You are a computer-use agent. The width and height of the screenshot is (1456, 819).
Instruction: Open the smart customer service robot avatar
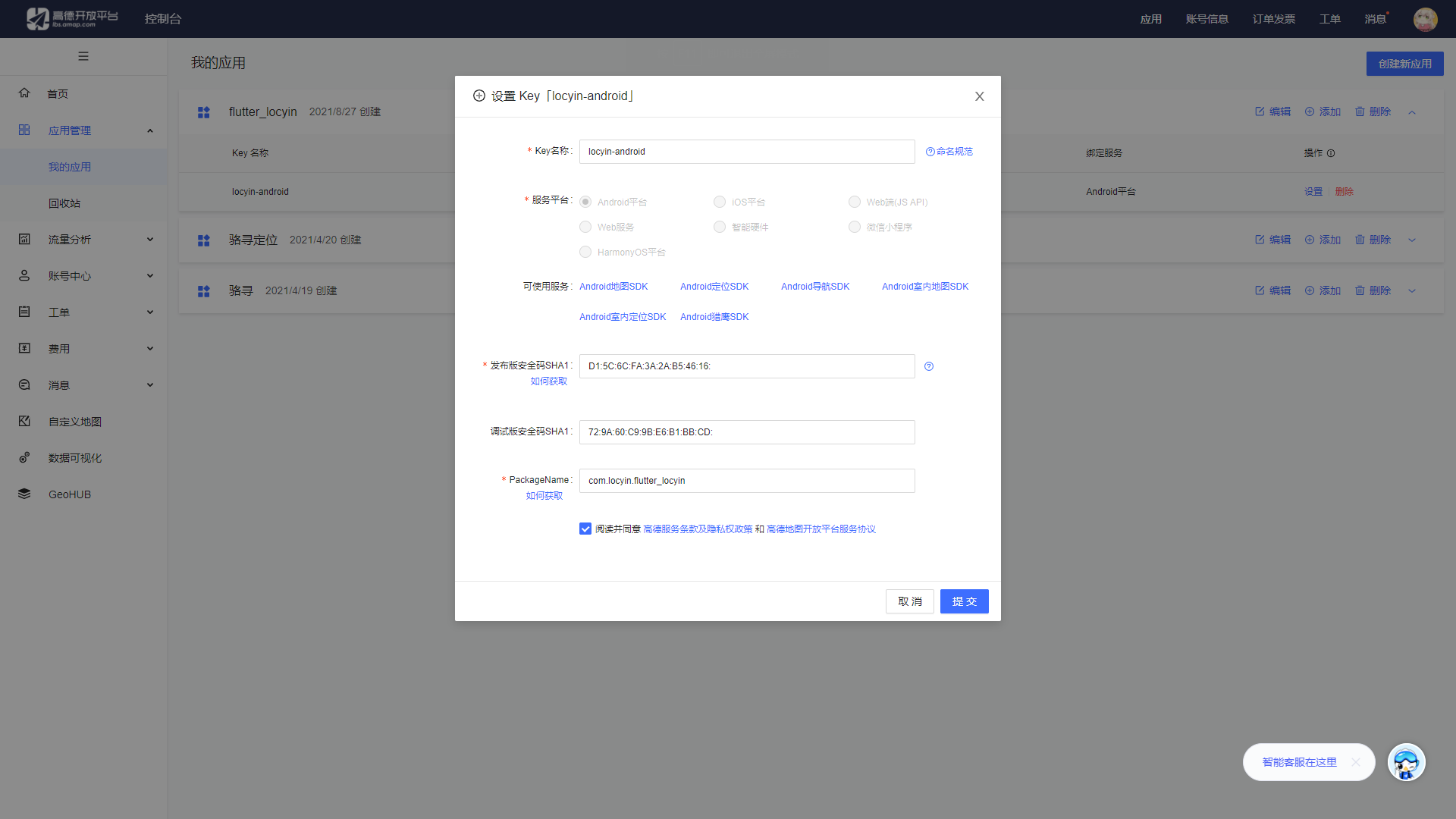click(x=1407, y=762)
